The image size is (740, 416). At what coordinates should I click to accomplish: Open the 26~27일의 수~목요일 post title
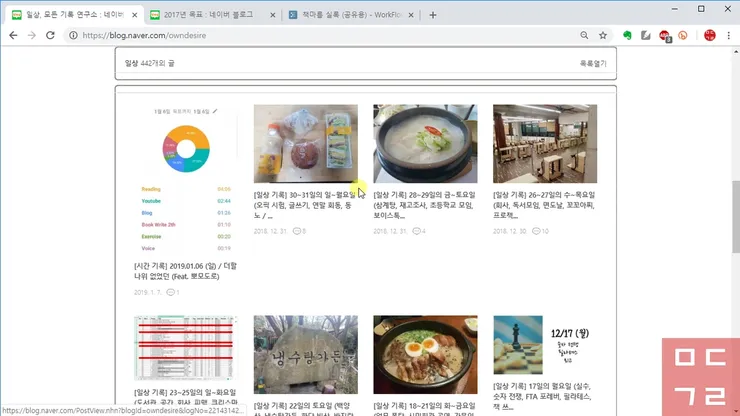(544, 205)
